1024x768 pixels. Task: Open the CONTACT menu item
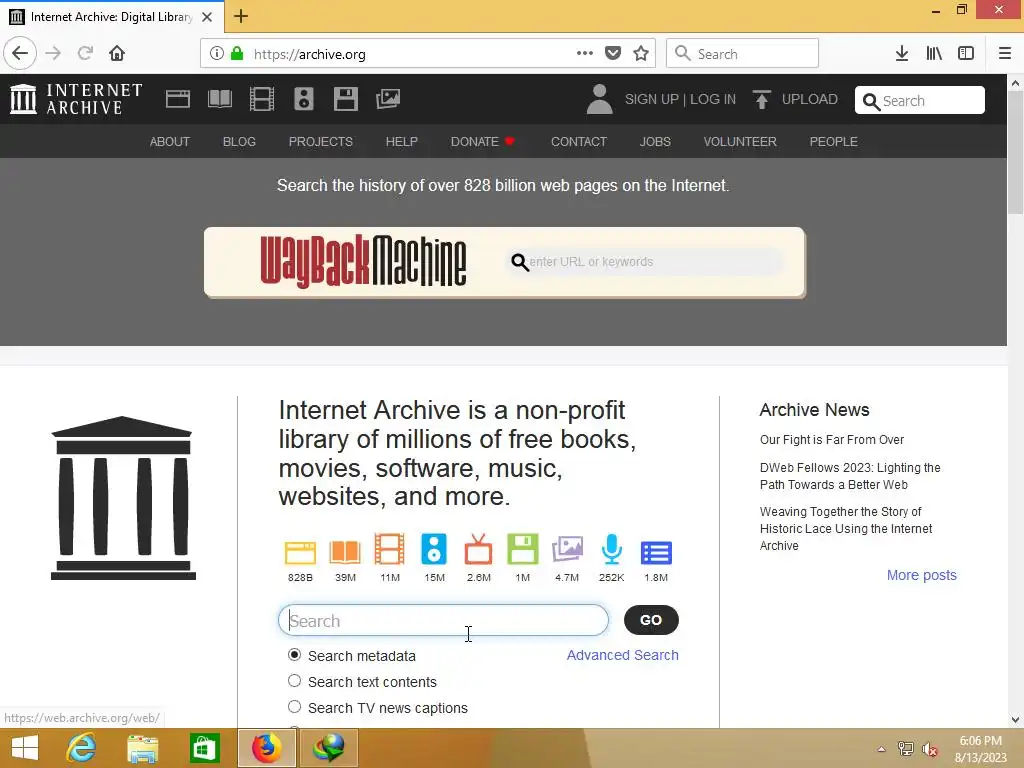(579, 142)
